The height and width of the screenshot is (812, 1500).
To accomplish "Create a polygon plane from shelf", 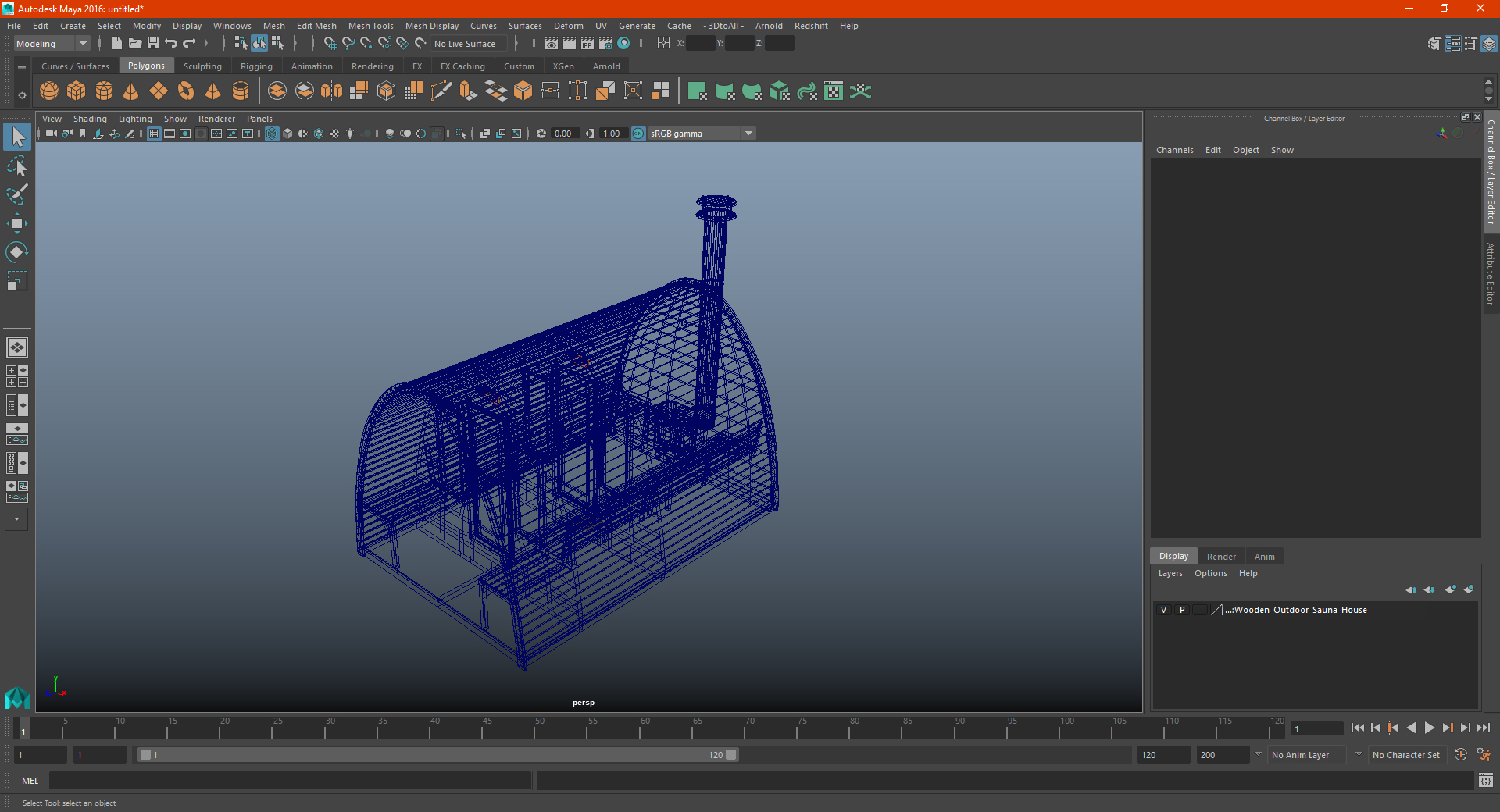I will pyautogui.click(x=159, y=91).
